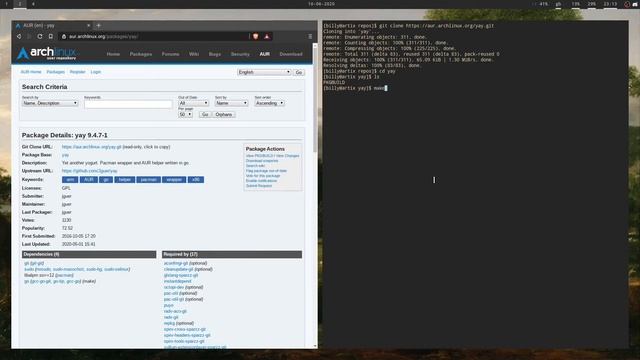Open the browser hamburger menu
The width and height of the screenshot is (640, 360).
[x=310, y=36]
